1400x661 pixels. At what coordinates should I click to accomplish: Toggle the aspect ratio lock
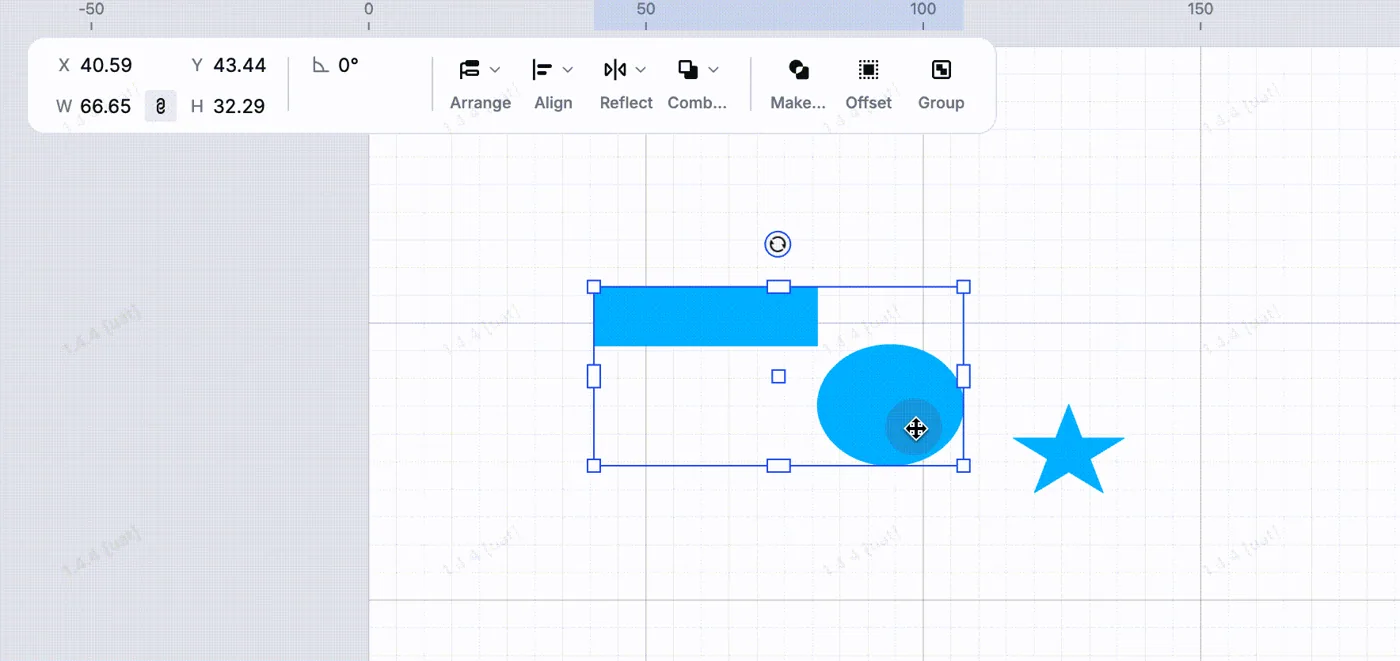(161, 106)
